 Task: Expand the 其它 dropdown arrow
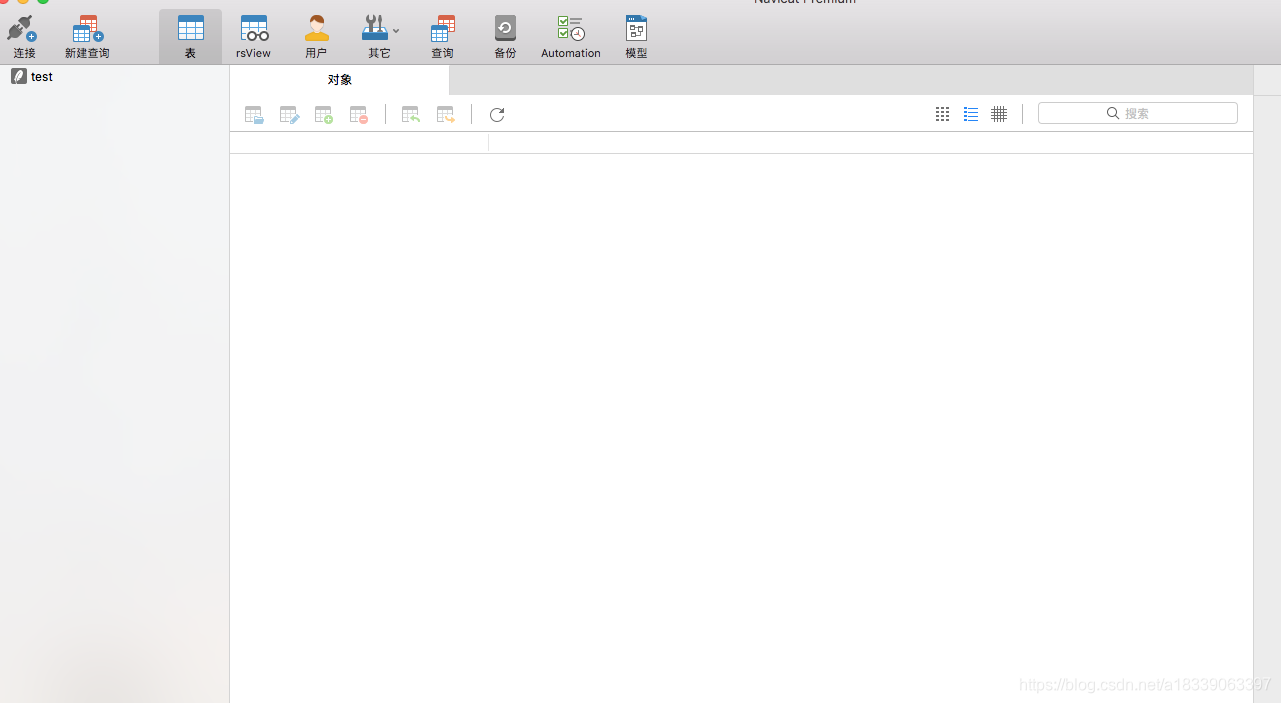click(x=396, y=30)
